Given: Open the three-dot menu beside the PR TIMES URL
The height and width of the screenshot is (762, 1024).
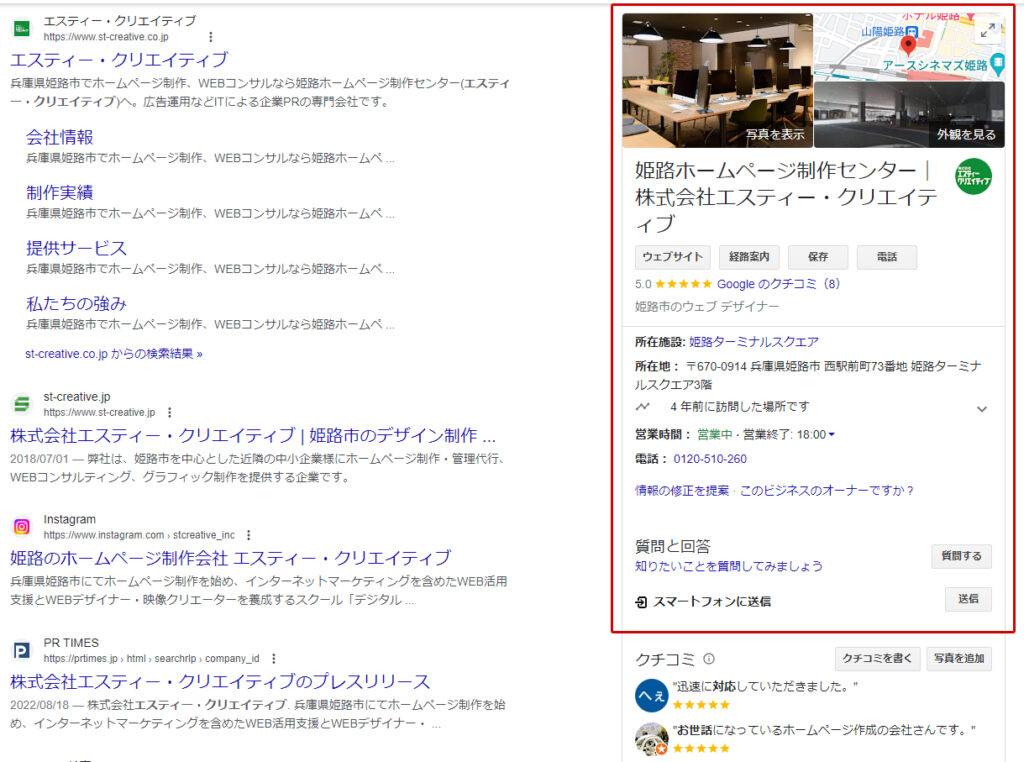Looking at the screenshot, I should (x=274, y=658).
